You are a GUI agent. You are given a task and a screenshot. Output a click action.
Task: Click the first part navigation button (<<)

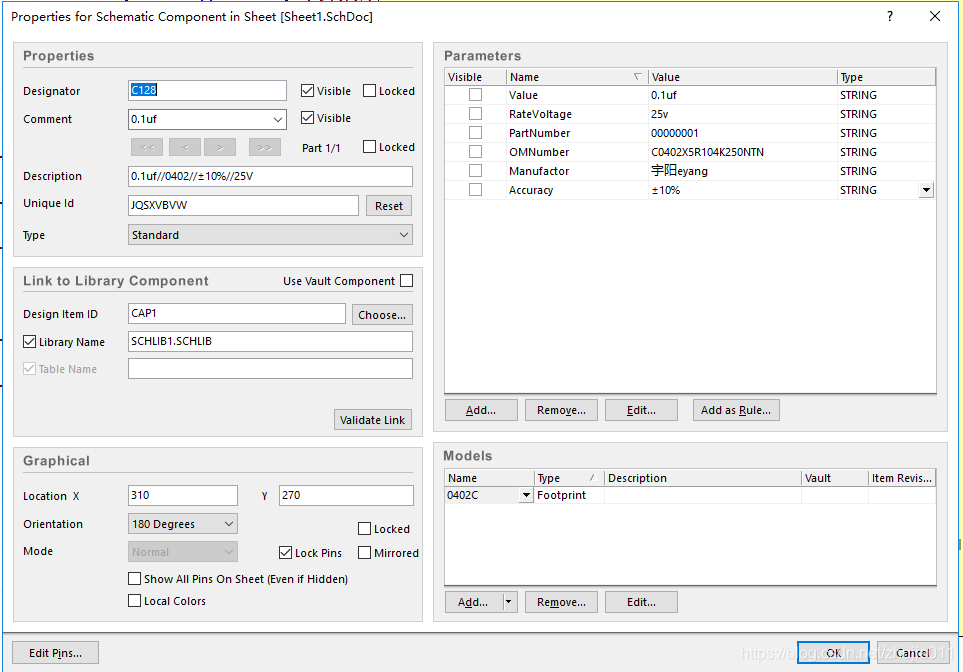[x=146, y=147]
